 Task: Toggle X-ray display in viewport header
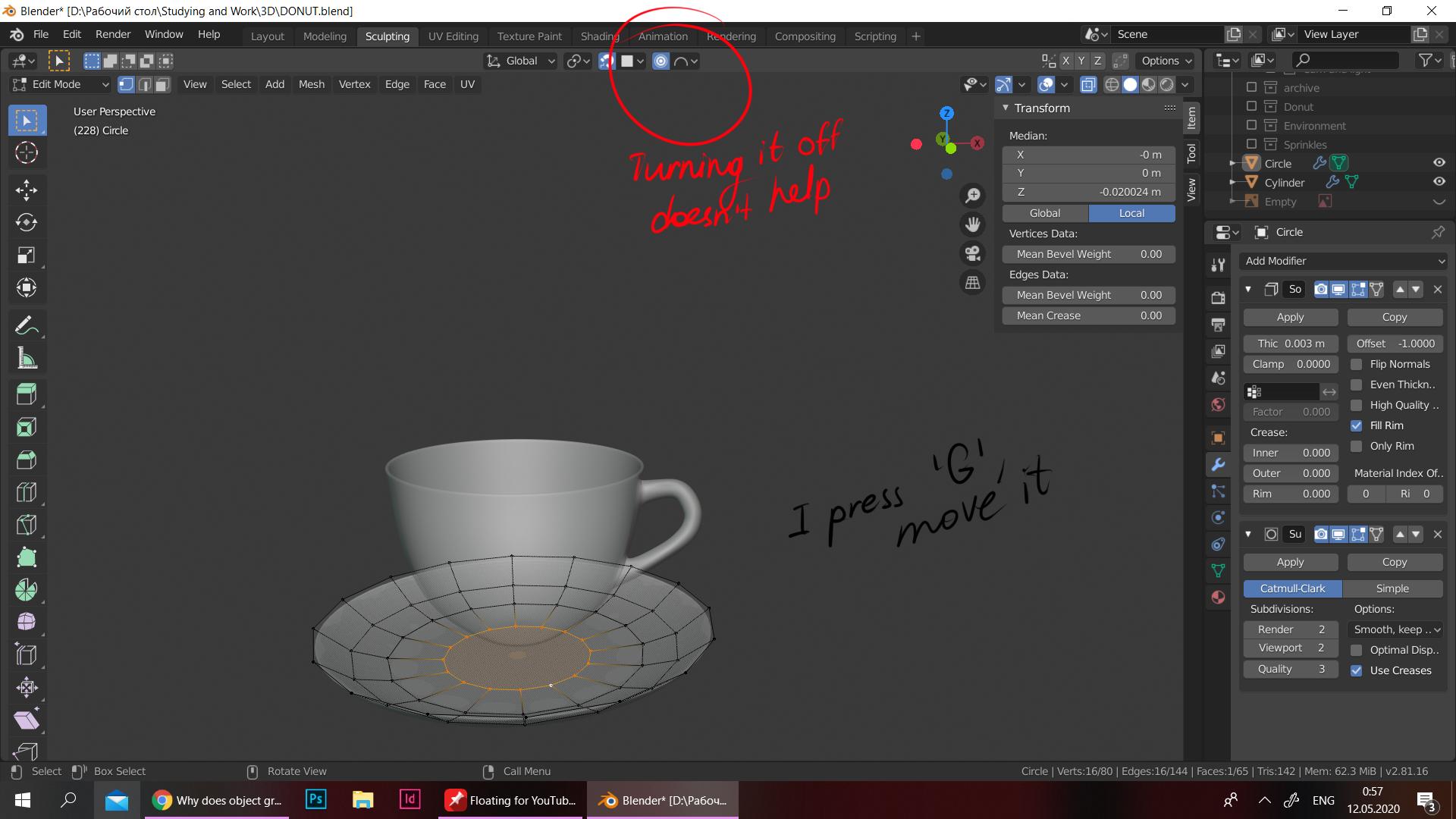(x=1088, y=84)
